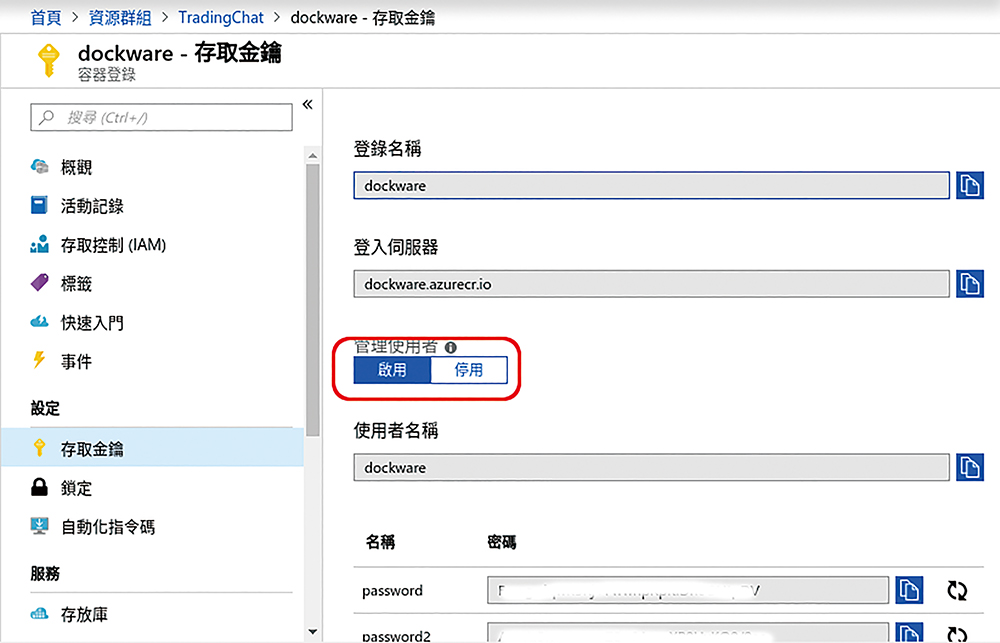The image size is (1000, 643).
Task: Click the 服務 section heading
Action: pos(45,573)
